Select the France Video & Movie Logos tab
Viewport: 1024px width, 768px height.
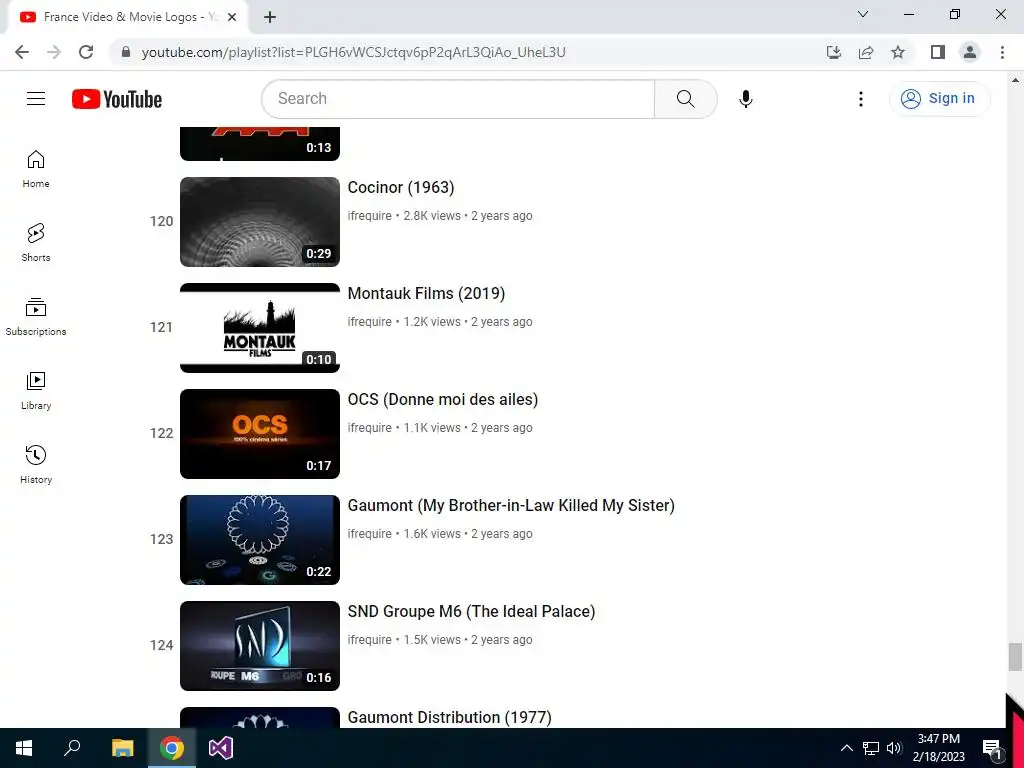pos(127,17)
